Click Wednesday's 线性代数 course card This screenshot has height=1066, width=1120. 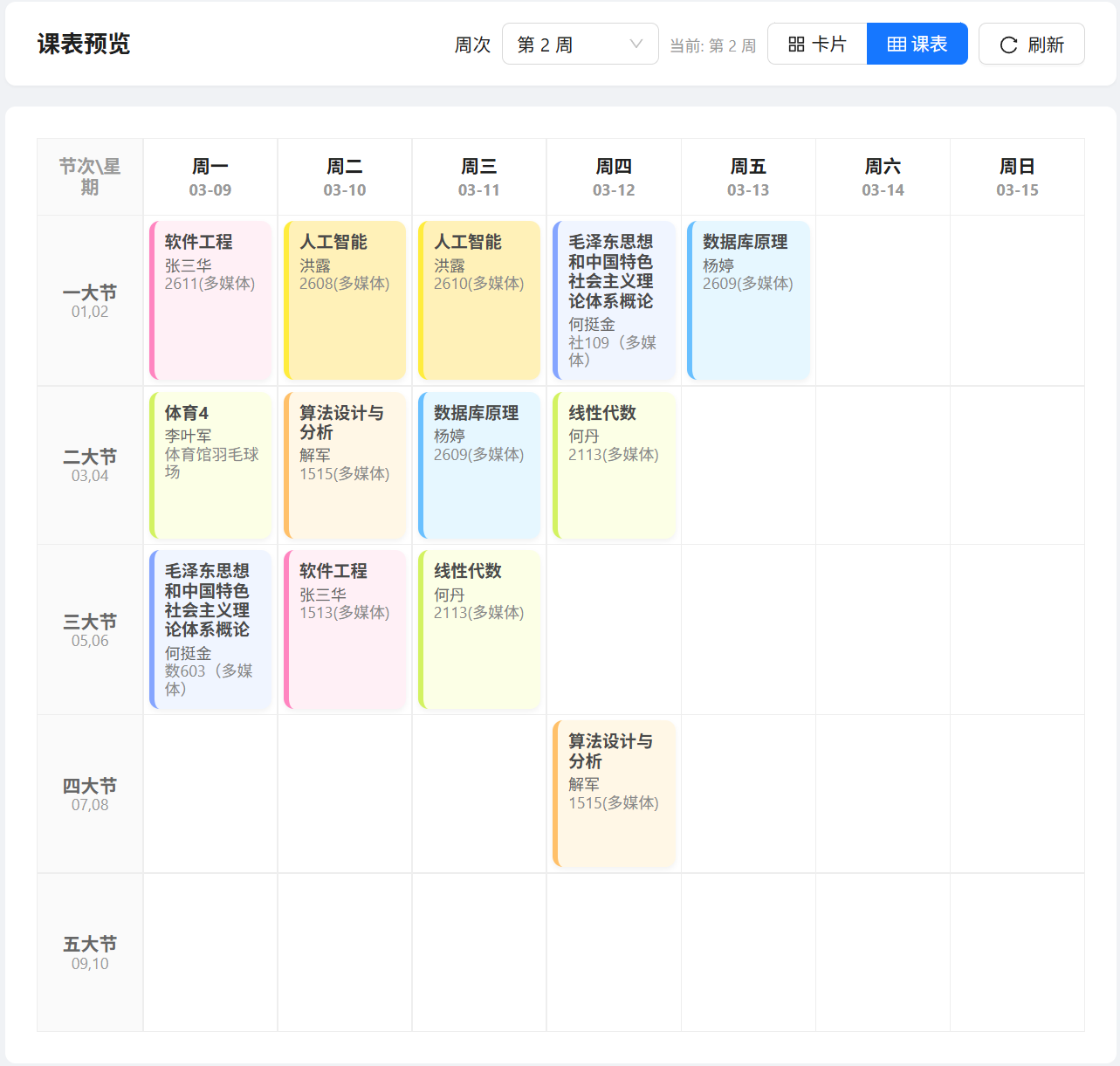(x=479, y=629)
